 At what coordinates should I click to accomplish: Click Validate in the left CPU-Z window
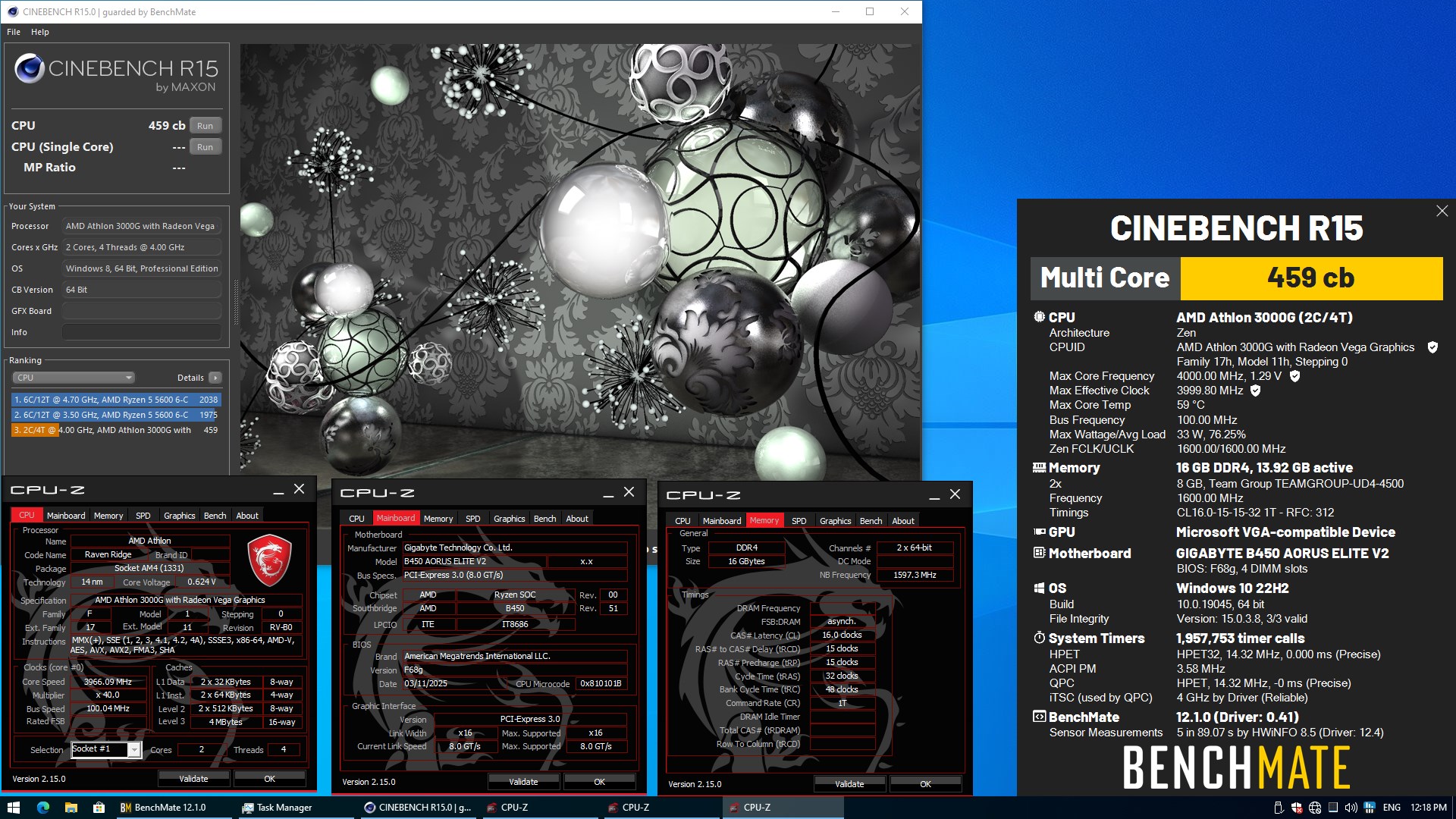point(193,779)
